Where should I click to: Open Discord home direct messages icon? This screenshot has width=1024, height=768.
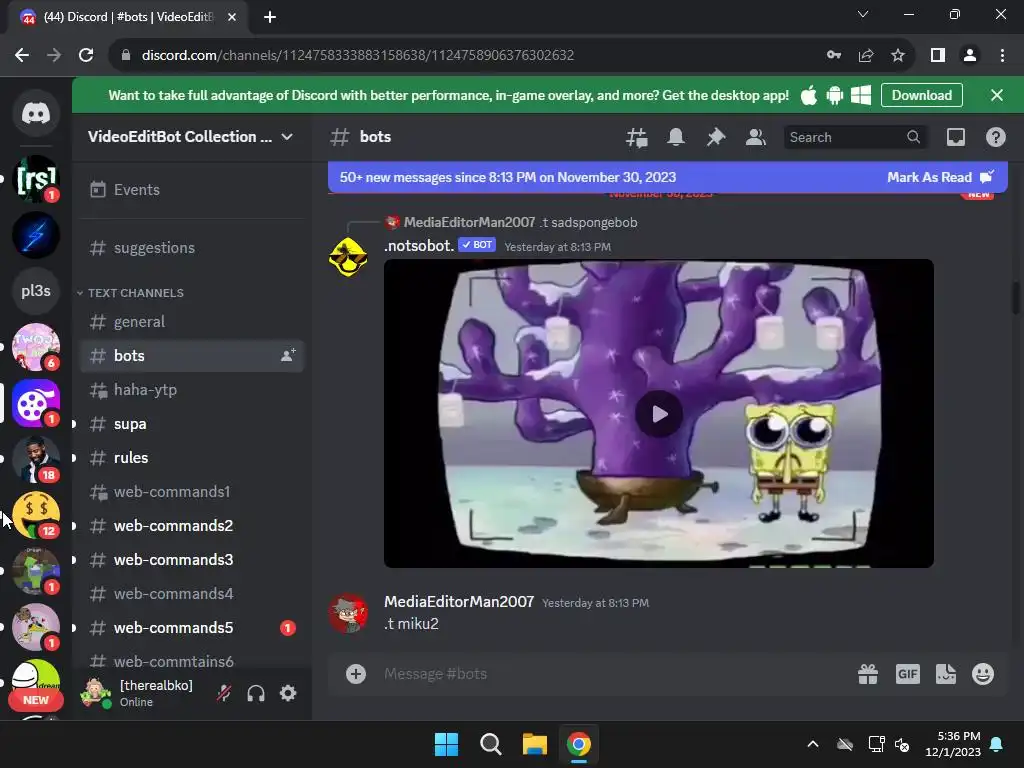(36, 114)
